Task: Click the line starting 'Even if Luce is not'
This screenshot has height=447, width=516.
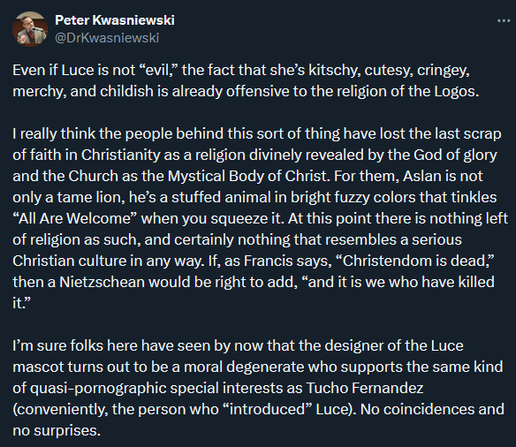Action: coord(241,70)
